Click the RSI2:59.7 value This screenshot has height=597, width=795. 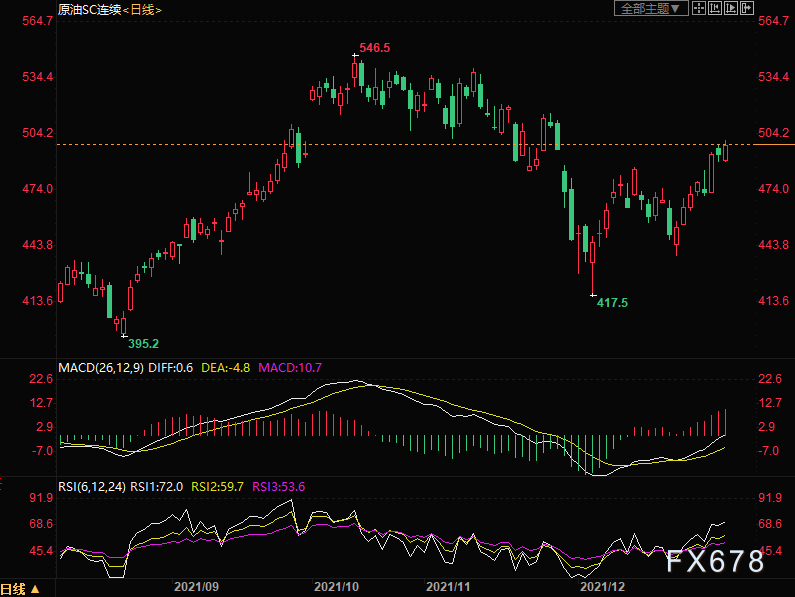coord(218,487)
